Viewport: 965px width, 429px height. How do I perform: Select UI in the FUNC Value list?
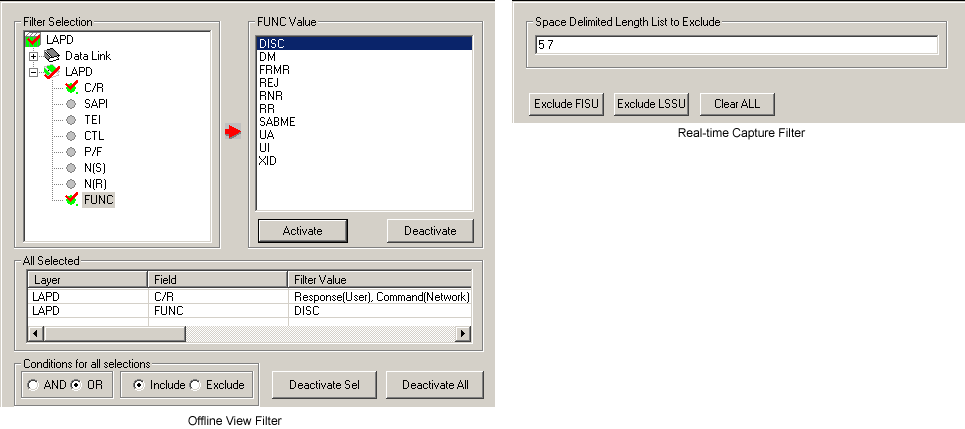coord(364,148)
